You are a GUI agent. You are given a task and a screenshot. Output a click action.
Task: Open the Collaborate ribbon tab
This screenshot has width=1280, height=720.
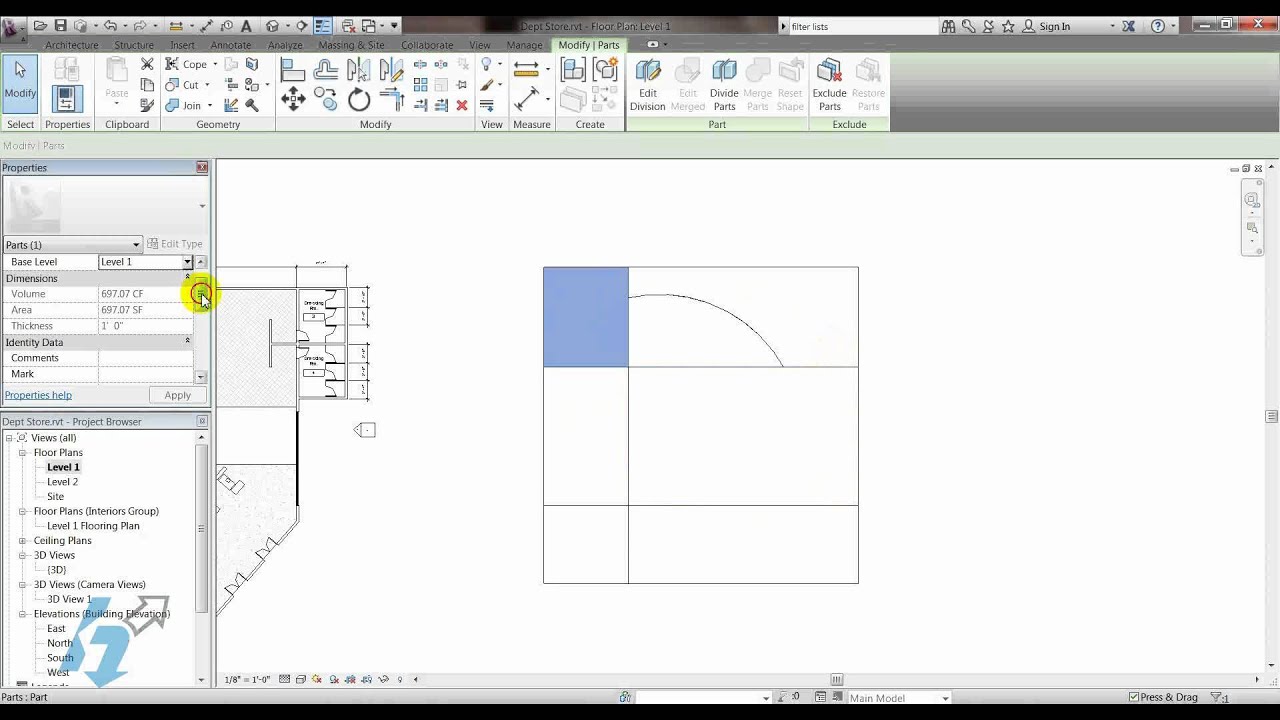427,45
